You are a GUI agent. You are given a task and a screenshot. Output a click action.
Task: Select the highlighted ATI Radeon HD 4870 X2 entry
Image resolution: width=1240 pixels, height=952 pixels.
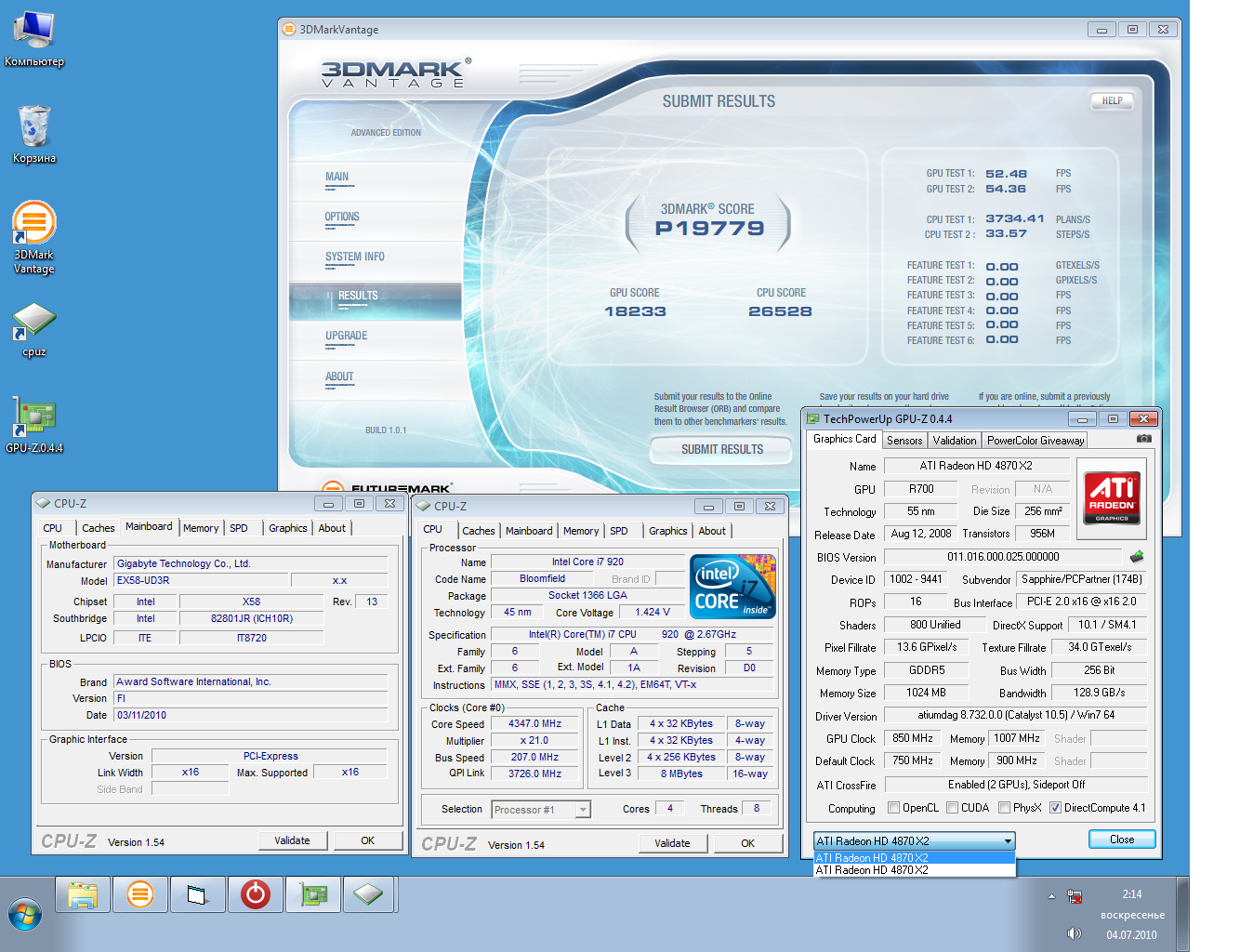point(915,858)
